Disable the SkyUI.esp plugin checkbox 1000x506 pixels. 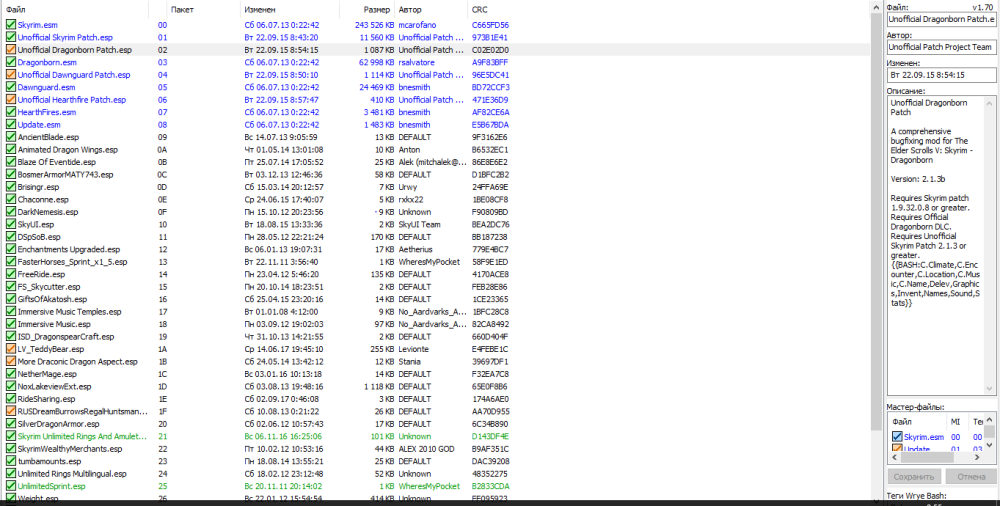click(11, 224)
